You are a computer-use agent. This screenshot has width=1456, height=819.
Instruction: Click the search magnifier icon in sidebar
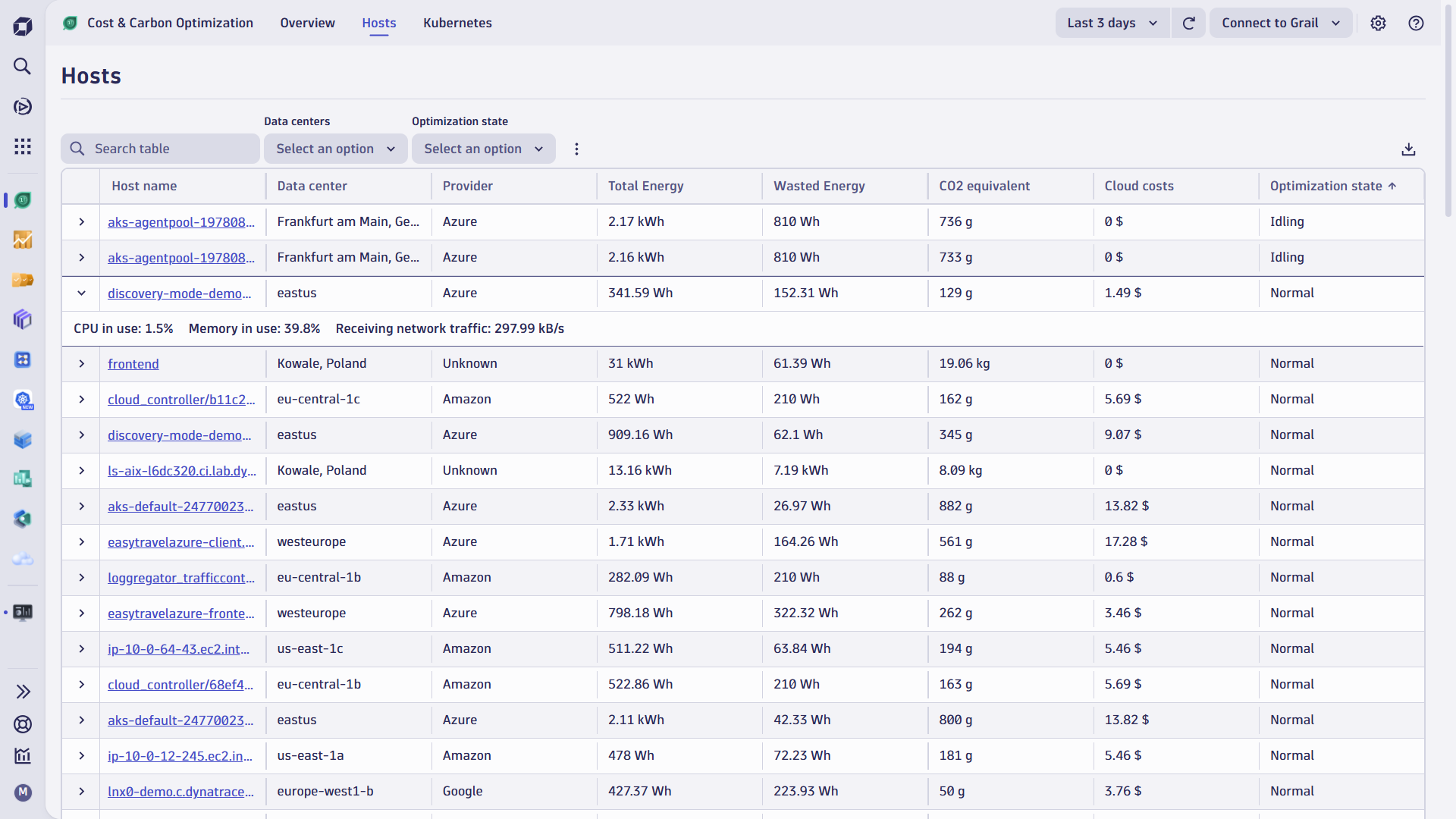(x=22, y=66)
